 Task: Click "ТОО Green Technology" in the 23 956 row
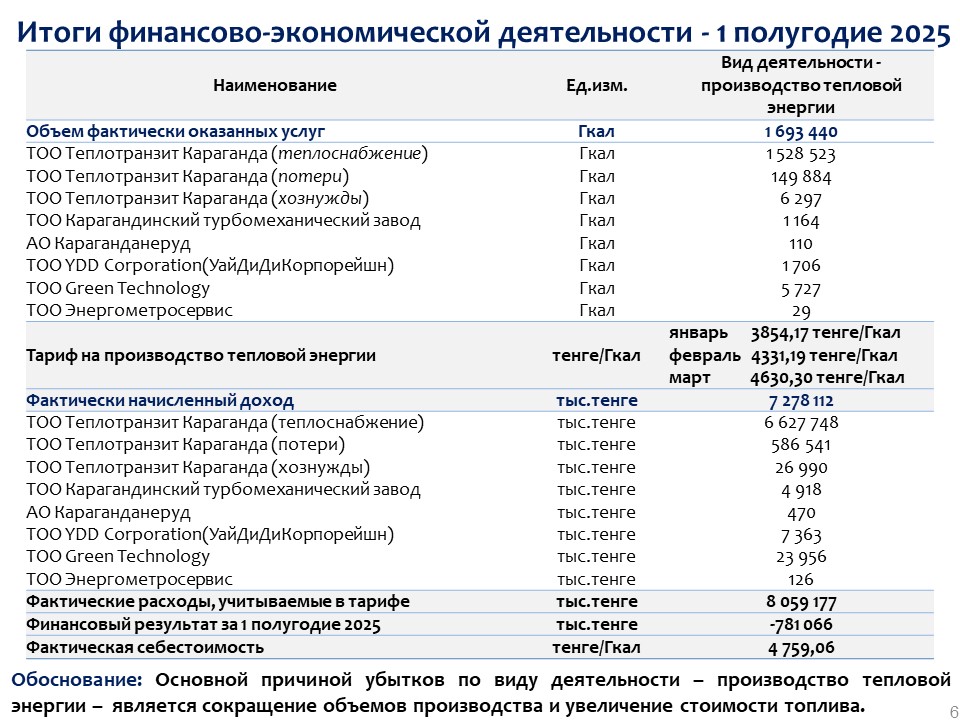[x=118, y=557]
